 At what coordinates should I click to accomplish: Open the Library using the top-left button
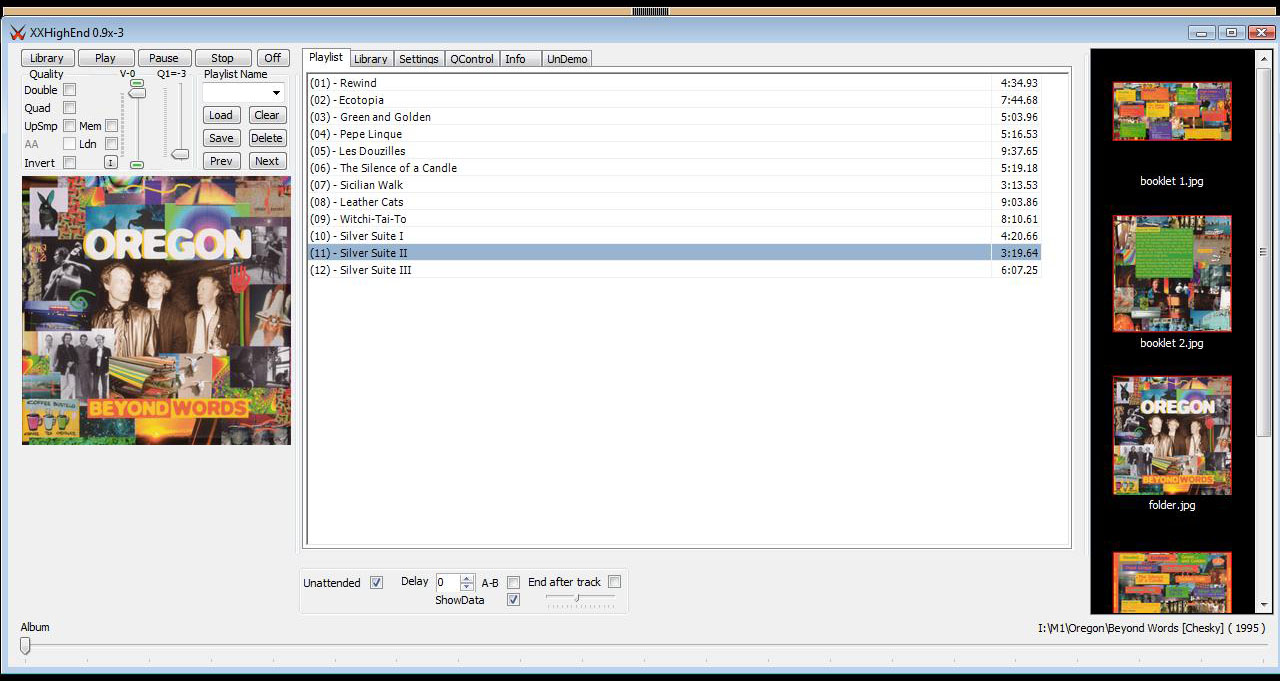[x=47, y=58]
